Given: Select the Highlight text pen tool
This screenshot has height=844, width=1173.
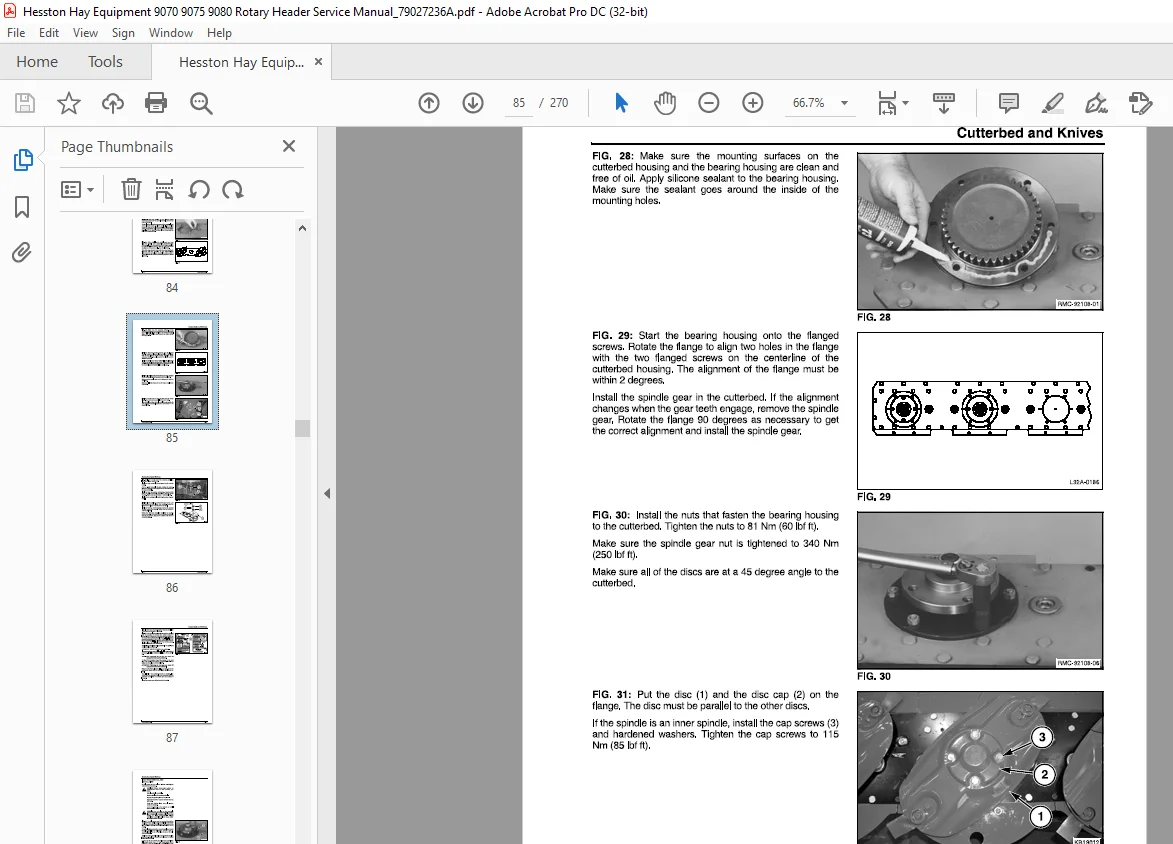Looking at the screenshot, I should [x=1053, y=103].
